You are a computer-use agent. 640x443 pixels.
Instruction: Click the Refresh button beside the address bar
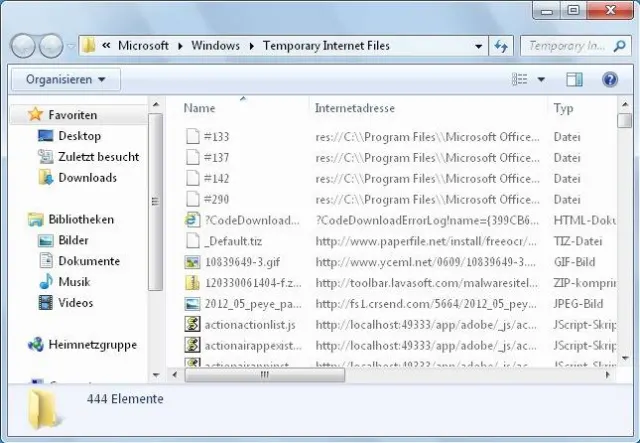[501, 46]
